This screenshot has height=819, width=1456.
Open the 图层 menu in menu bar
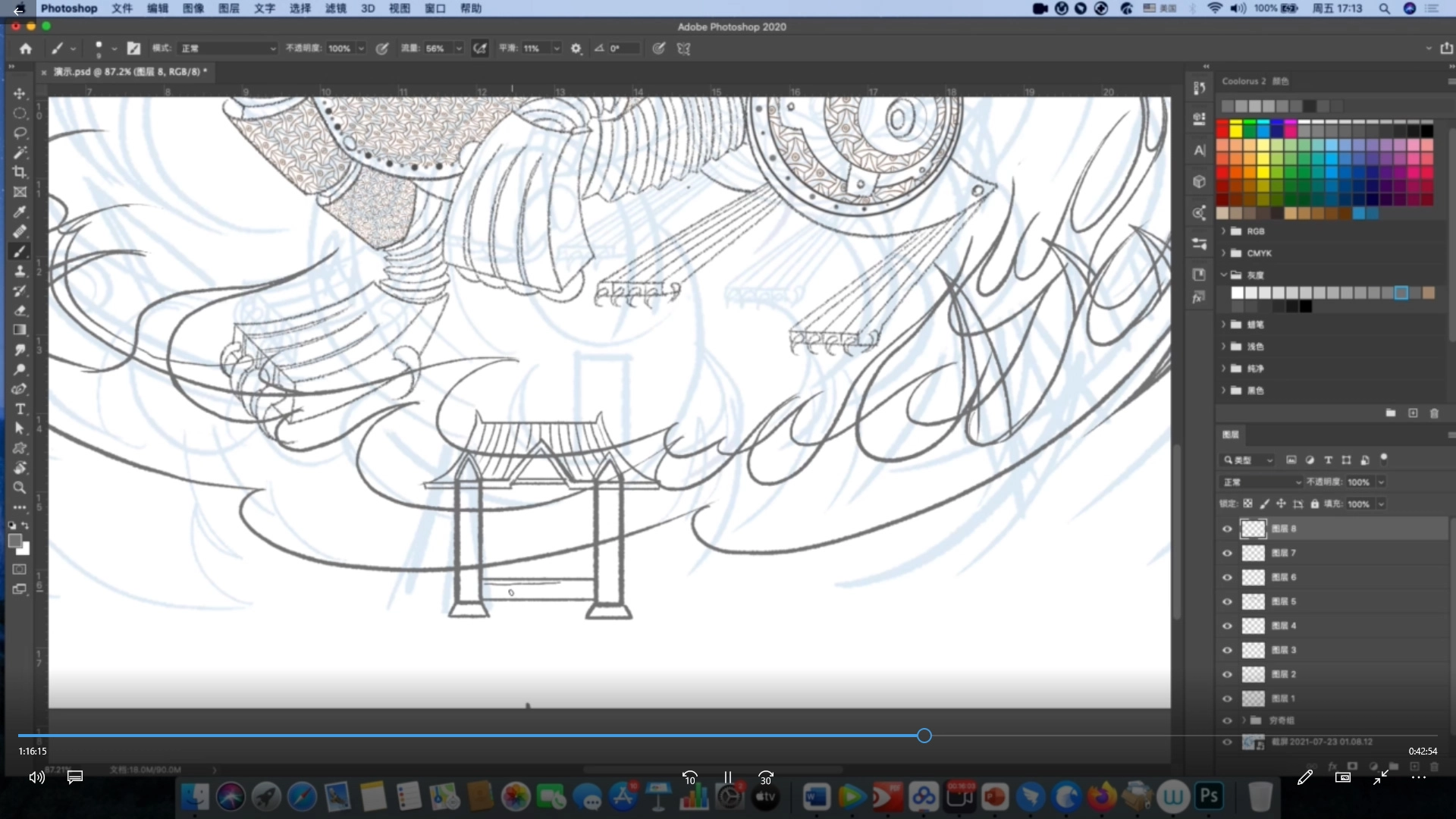pos(228,8)
